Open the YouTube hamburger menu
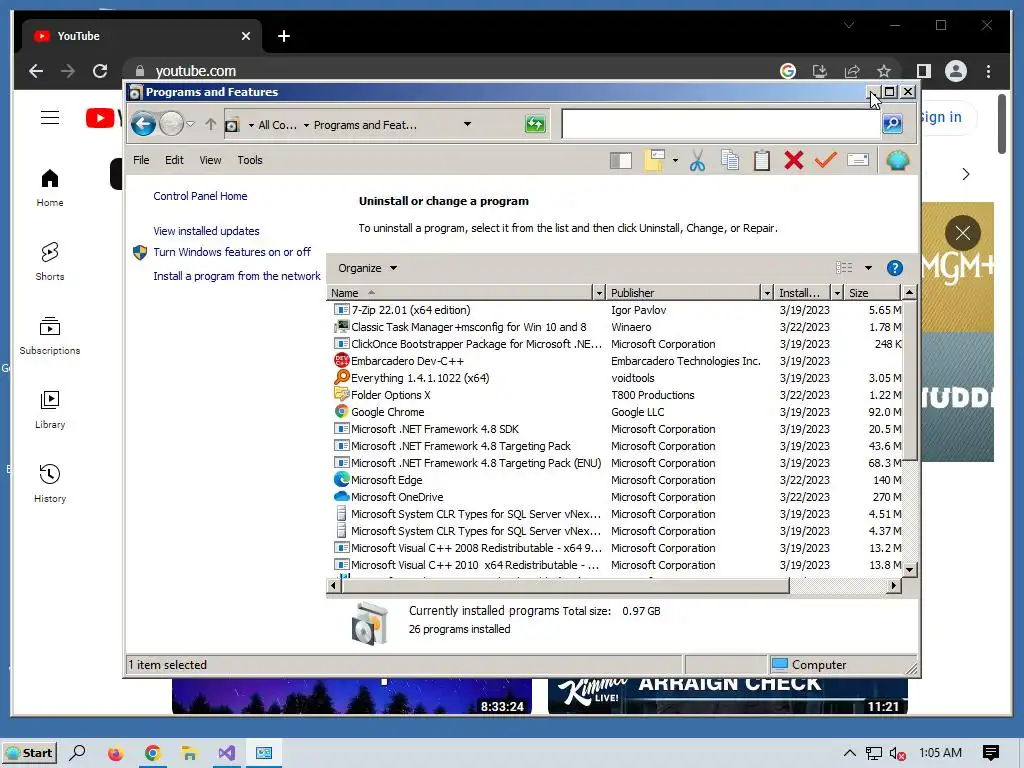This screenshot has width=1024, height=768. [x=50, y=118]
